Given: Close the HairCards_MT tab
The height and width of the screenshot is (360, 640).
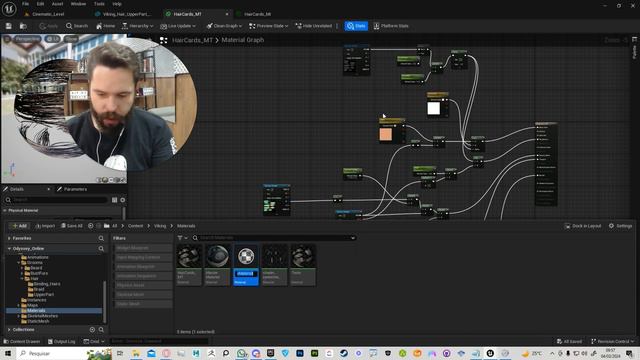Looking at the screenshot, I should 227,14.
